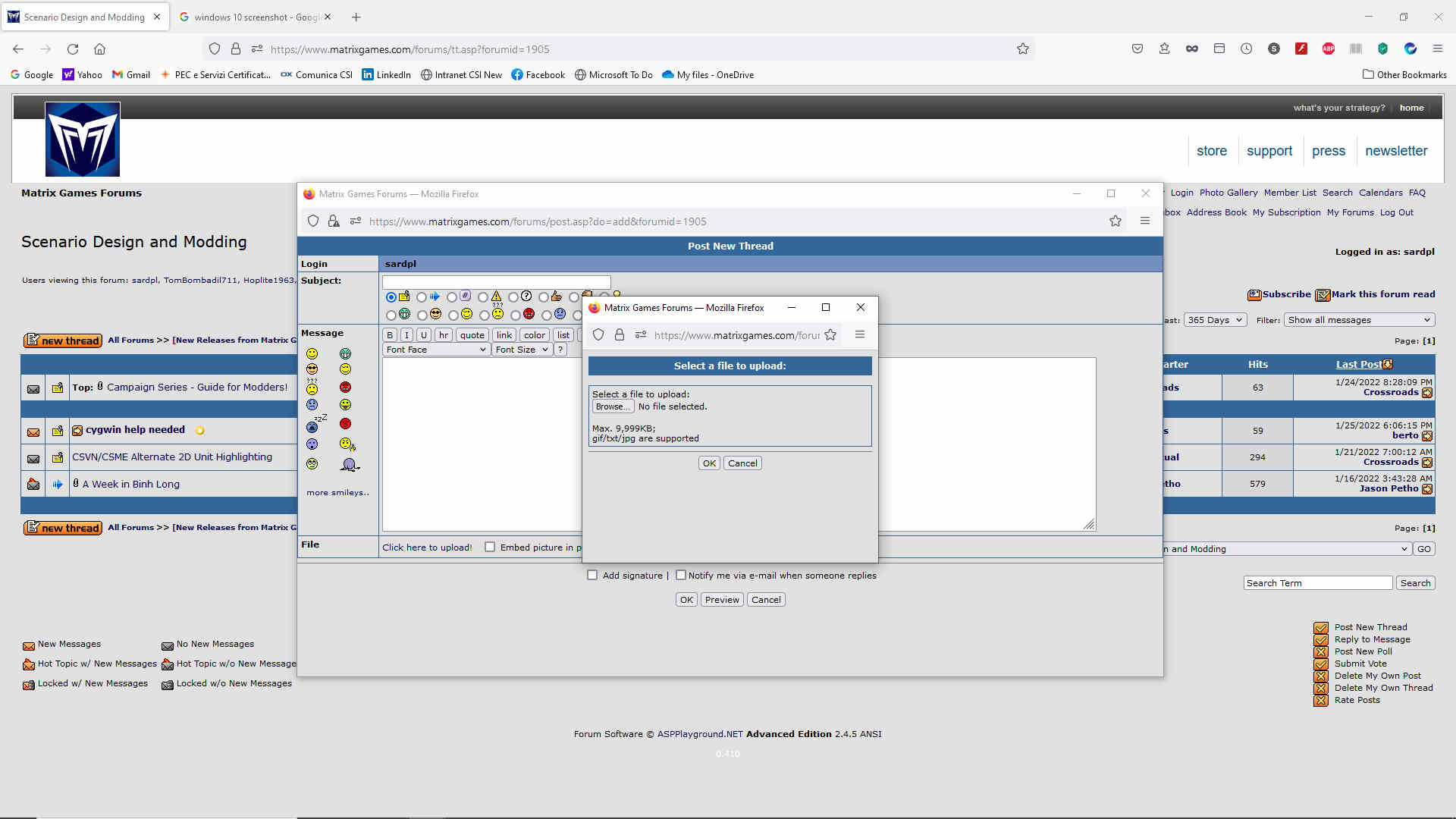Open the Font Face dropdown
The image size is (1456, 819).
coord(435,350)
